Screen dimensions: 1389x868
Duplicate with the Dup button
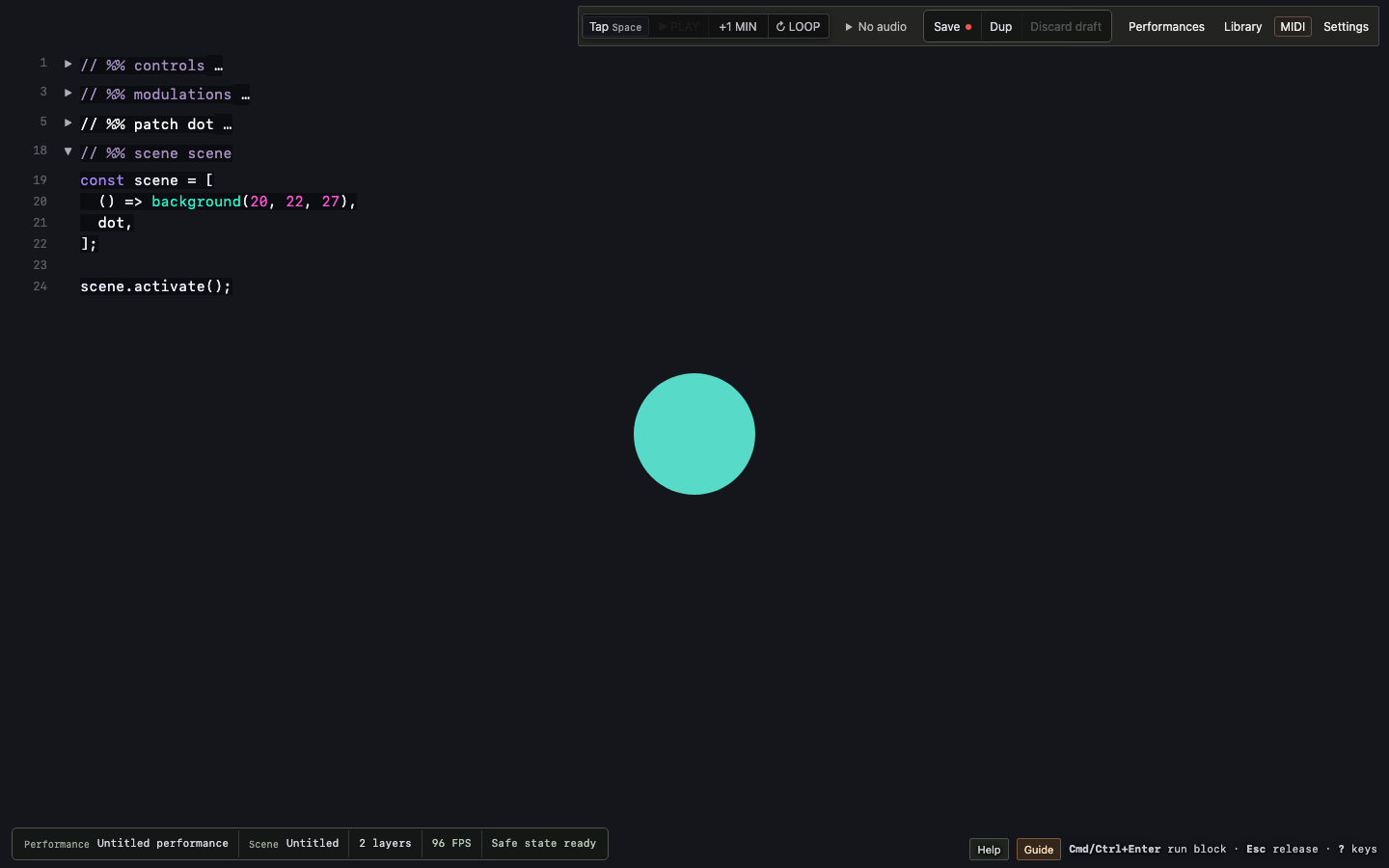point(1001,27)
